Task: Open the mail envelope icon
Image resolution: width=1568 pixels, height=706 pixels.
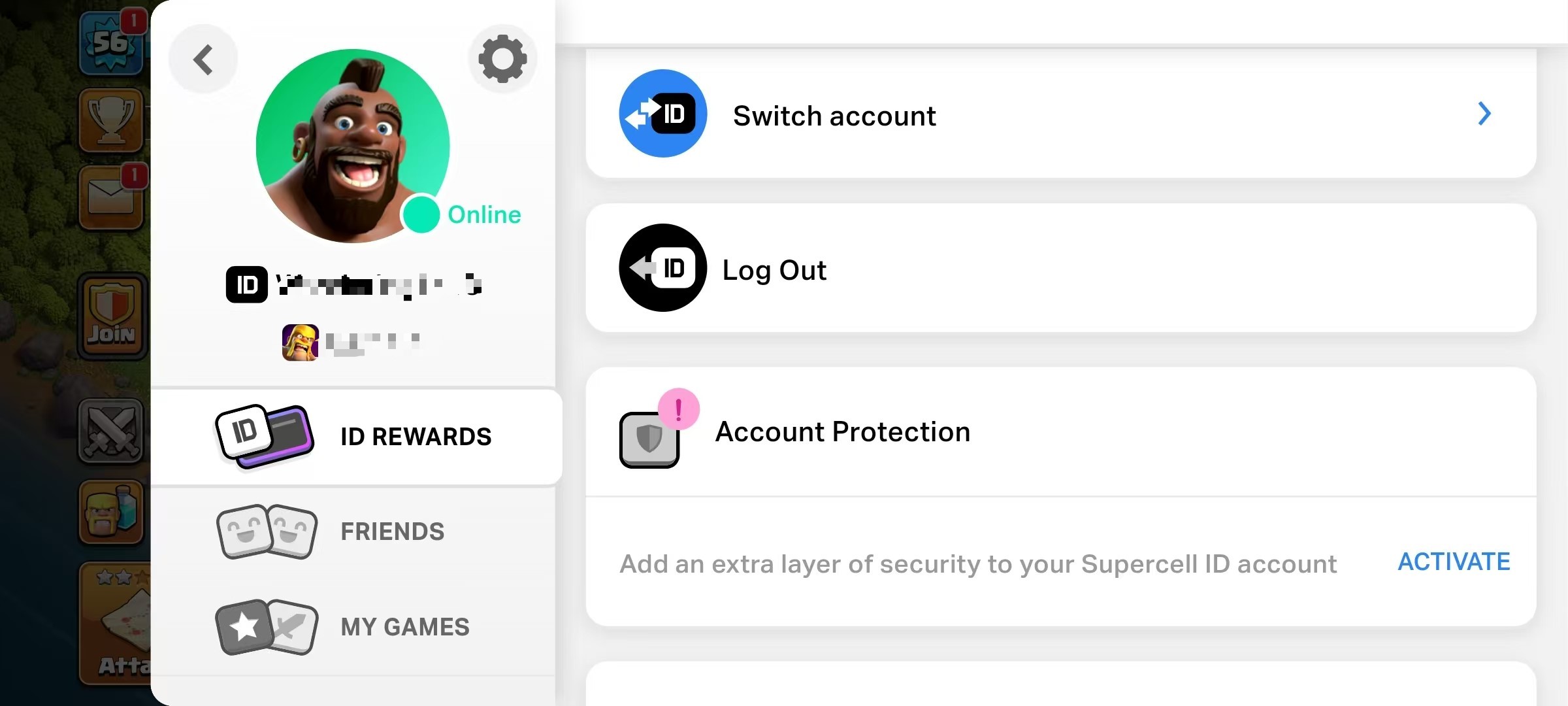Action: point(111,196)
